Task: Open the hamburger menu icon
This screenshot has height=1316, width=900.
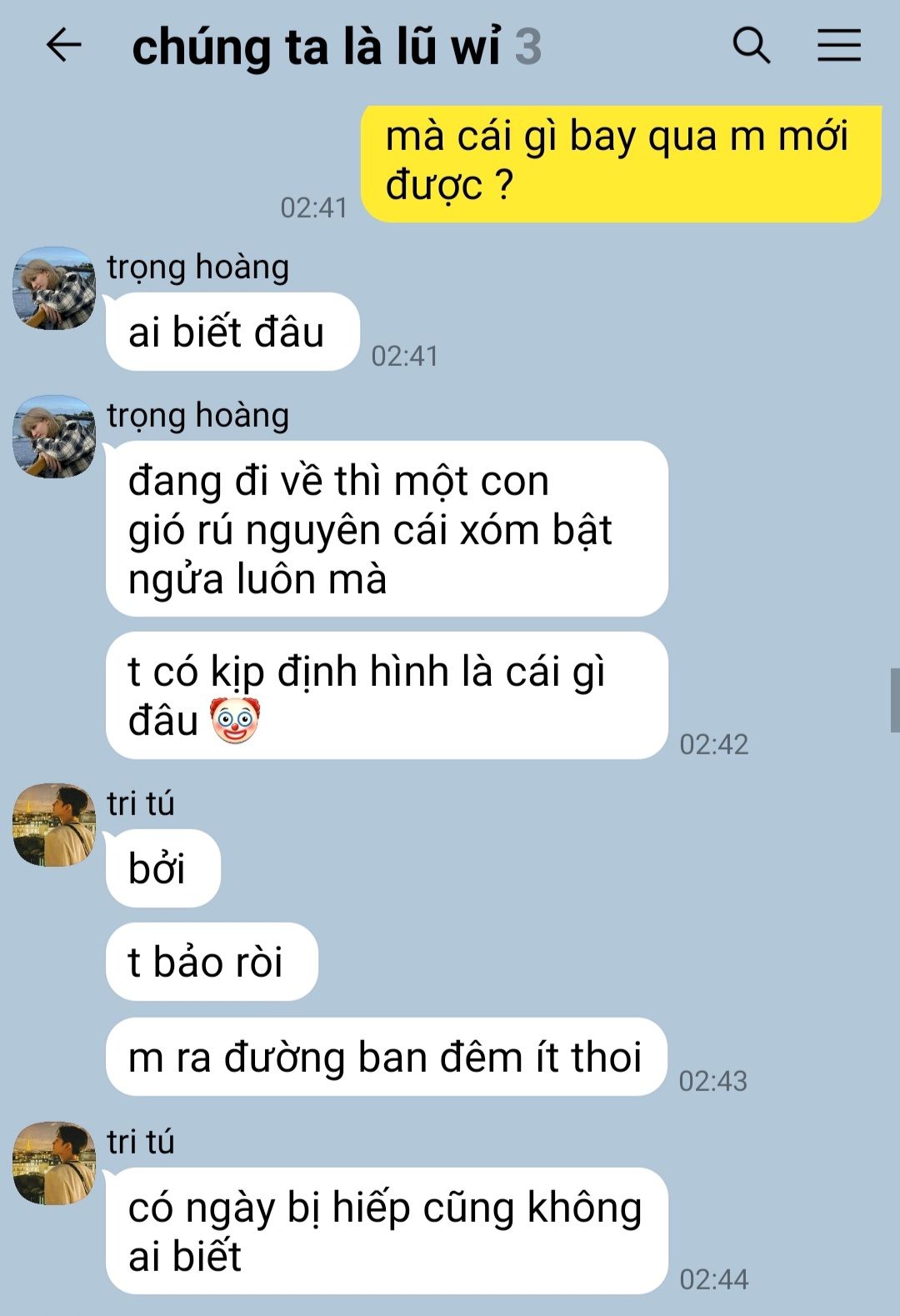Action: pyautogui.click(x=838, y=45)
